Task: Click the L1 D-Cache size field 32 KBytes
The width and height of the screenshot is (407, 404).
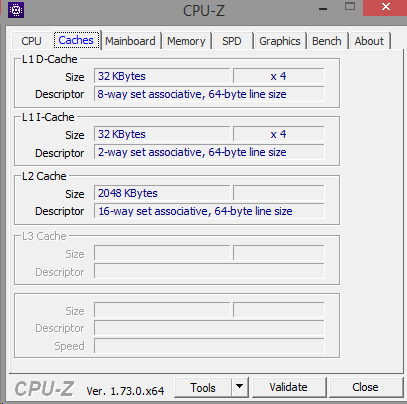Action: (162, 76)
